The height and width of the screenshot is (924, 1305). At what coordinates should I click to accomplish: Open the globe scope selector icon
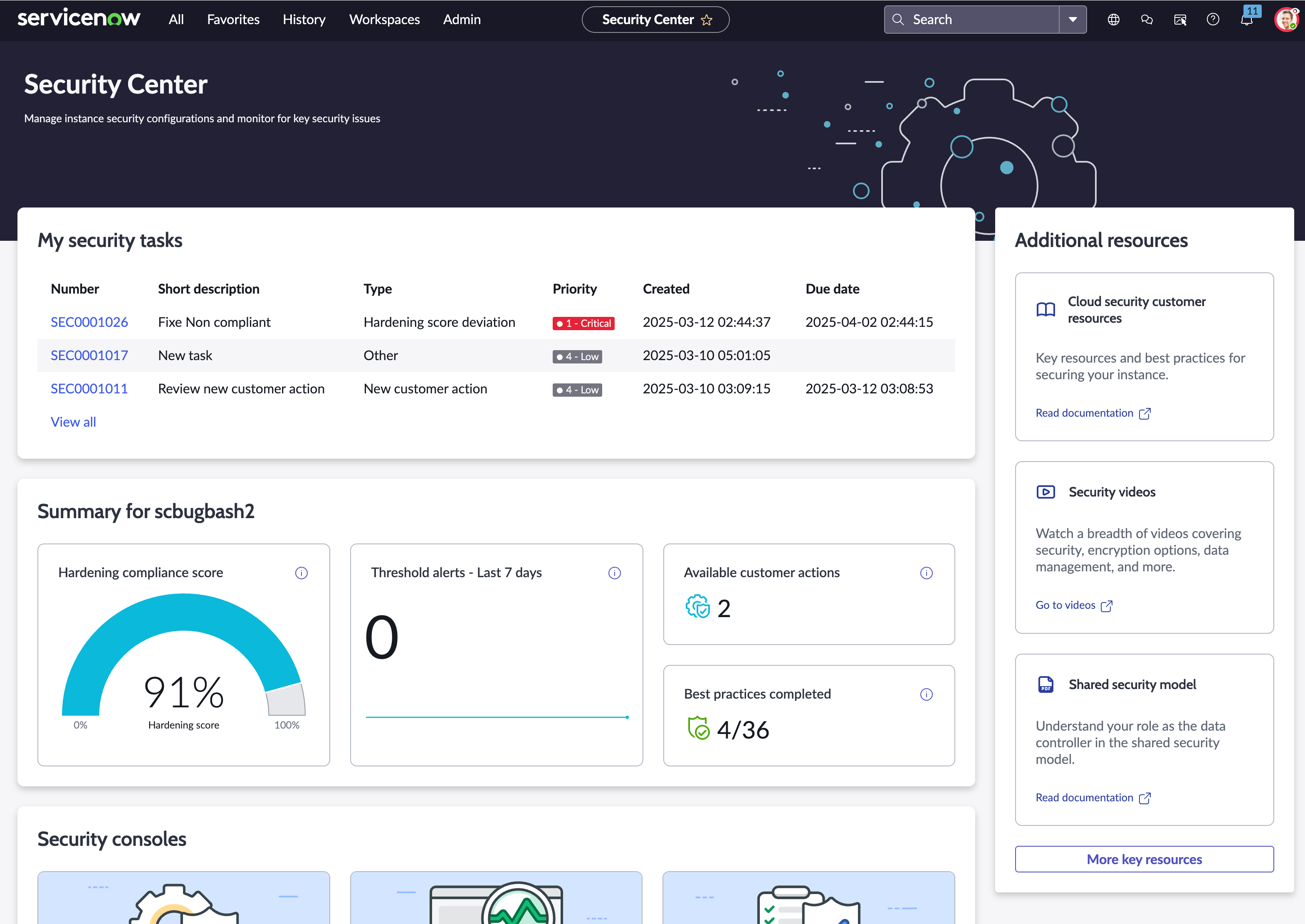(1113, 20)
